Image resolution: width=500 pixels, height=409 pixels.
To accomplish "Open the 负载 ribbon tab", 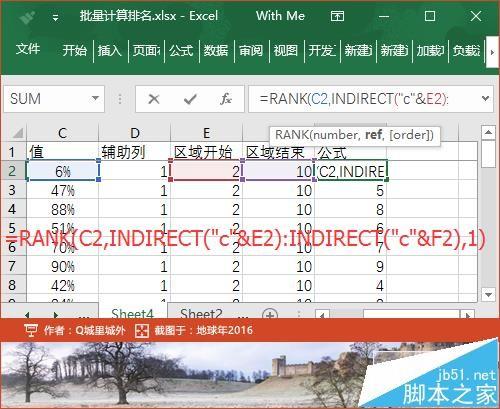I will 466,50.
